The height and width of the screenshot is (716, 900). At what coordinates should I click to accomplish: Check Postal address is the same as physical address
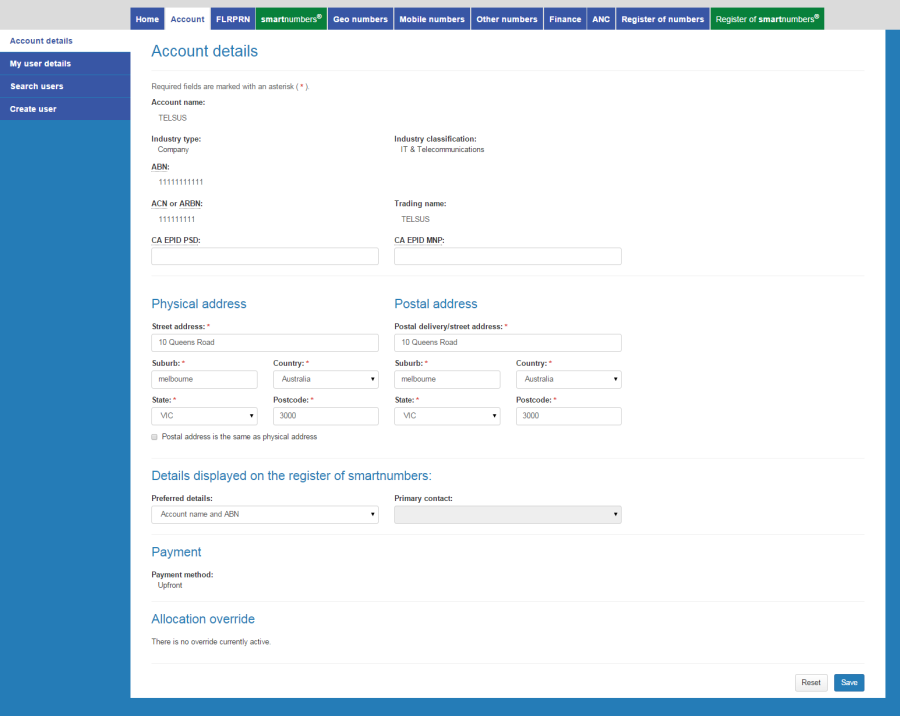click(154, 436)
